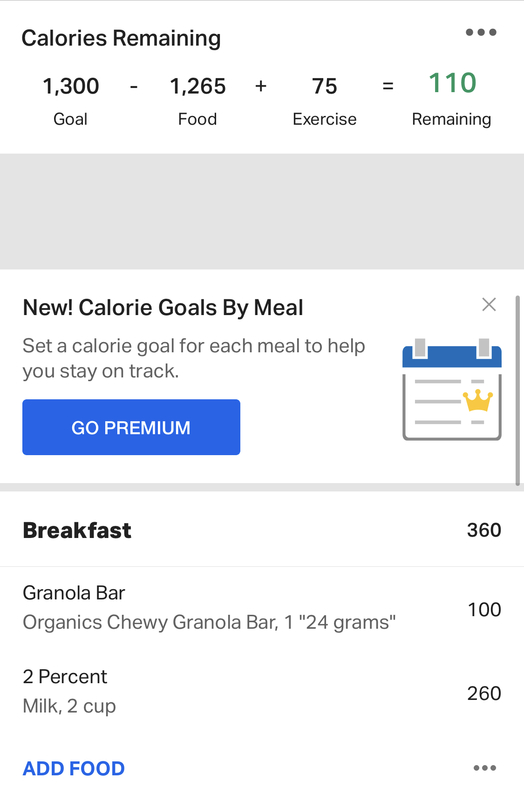Viewport: 524px width, 800px height.
Task: Tap the 75 Exercise value
Action: pos(325,86)
